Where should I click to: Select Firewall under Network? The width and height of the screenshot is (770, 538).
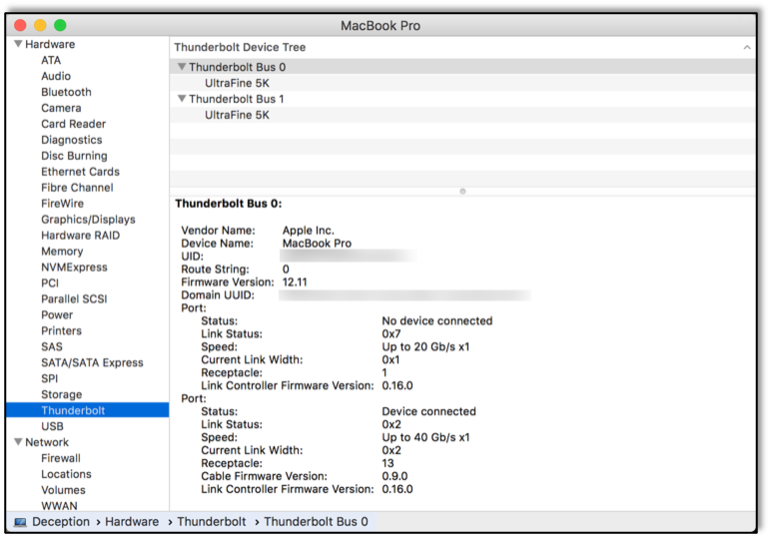click(61, 458)
